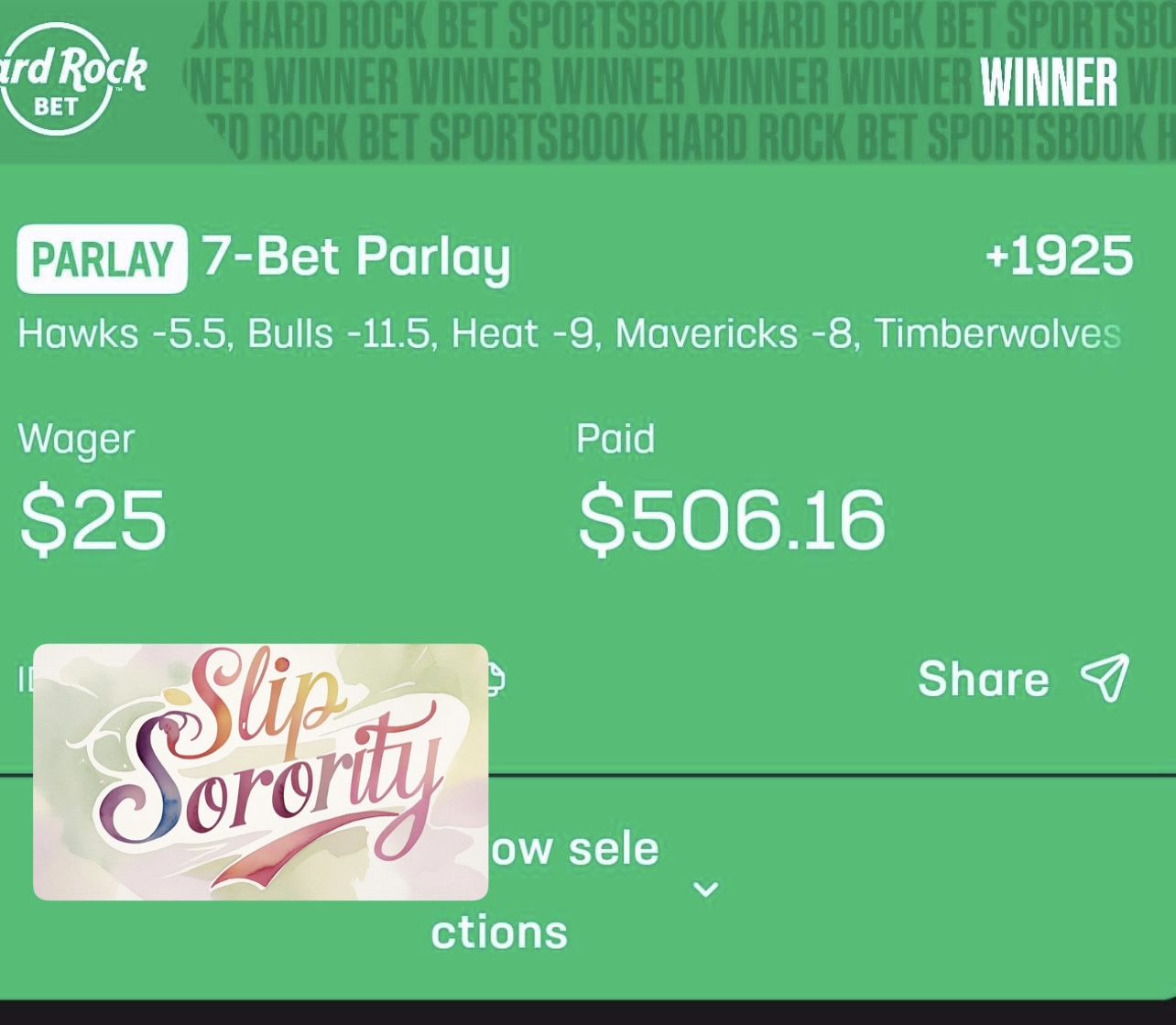This screenshot has width=1176, height=1025.
Task: Expand selections using the down chevron
Action: point(705,889)
